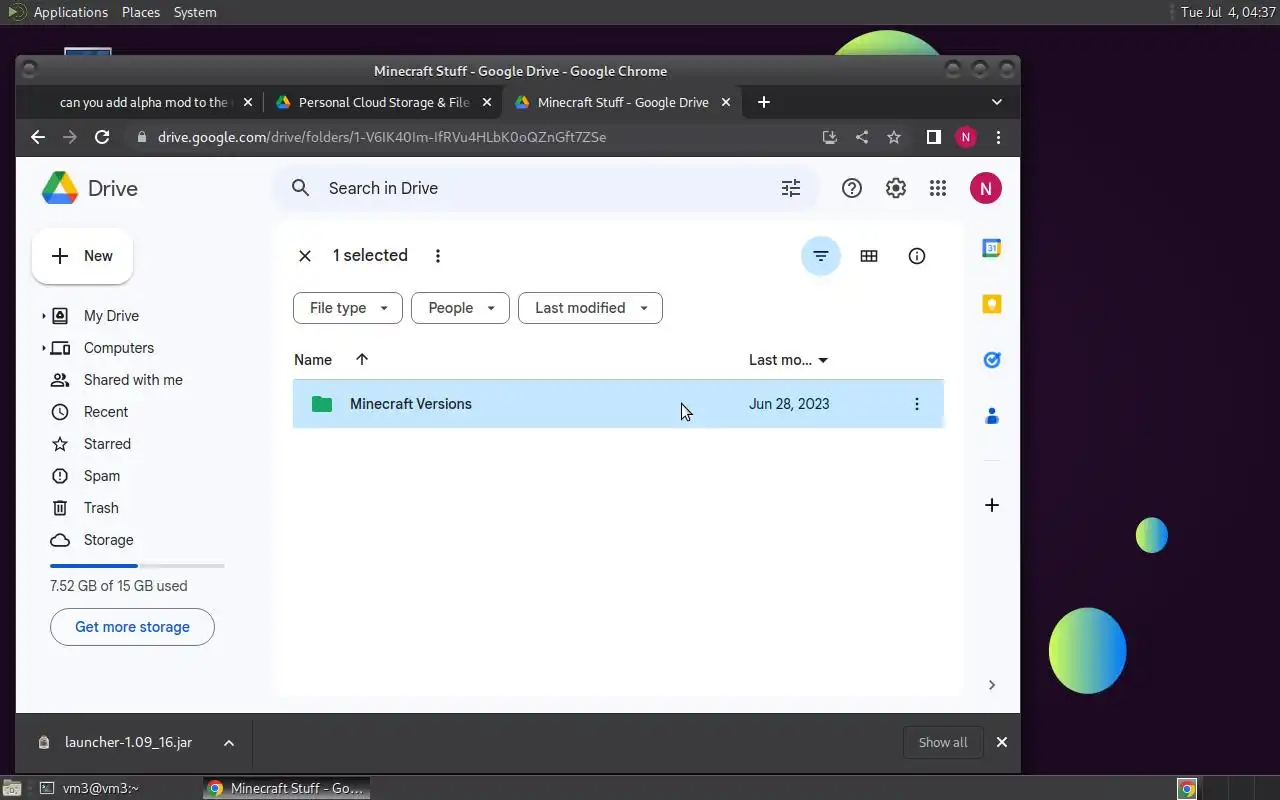The width and height of the screenshot is (1280, 800).
Task: Expand Computers tree arrow
Action: coord(43,348)
